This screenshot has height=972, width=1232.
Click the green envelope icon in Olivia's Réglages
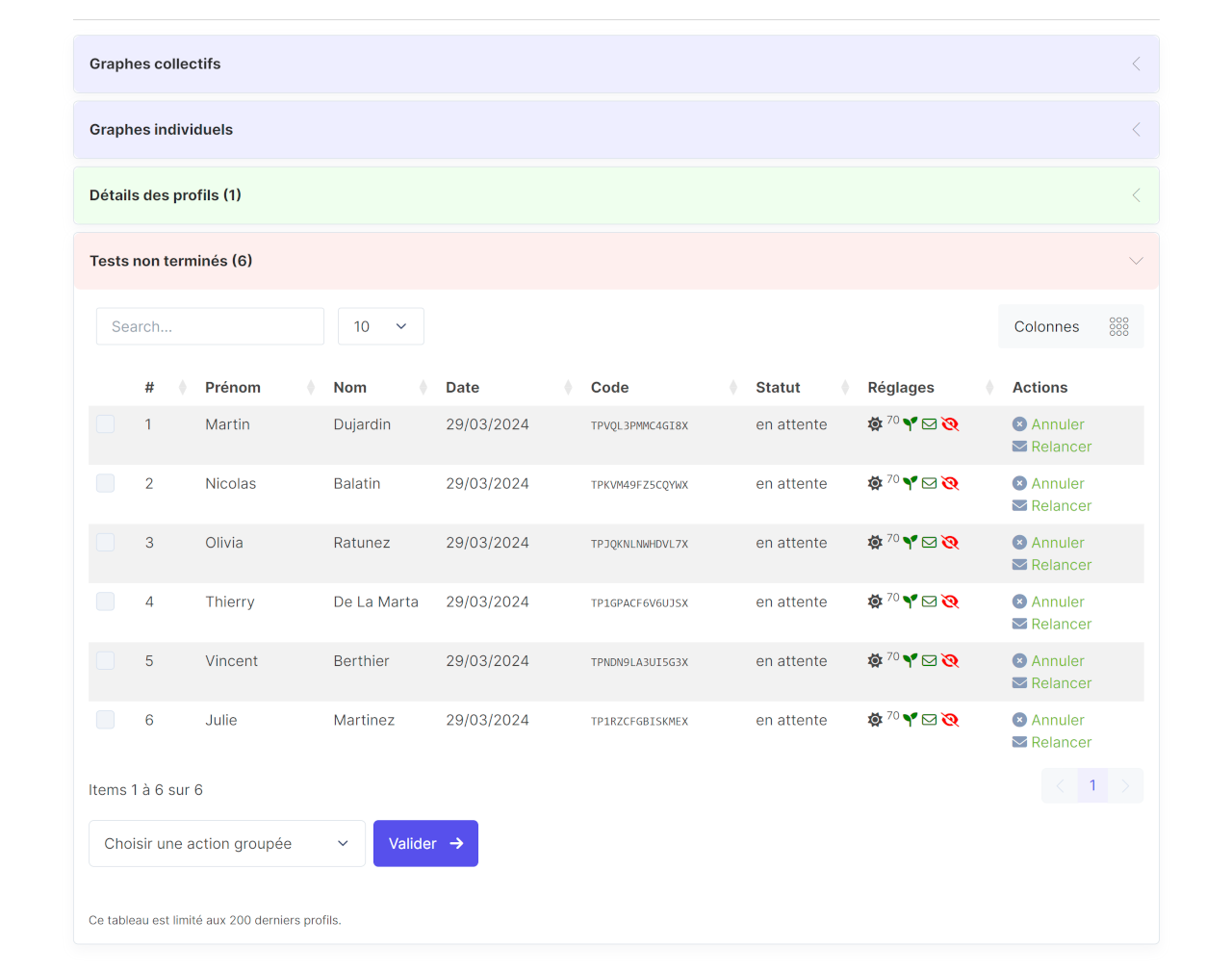929,543
